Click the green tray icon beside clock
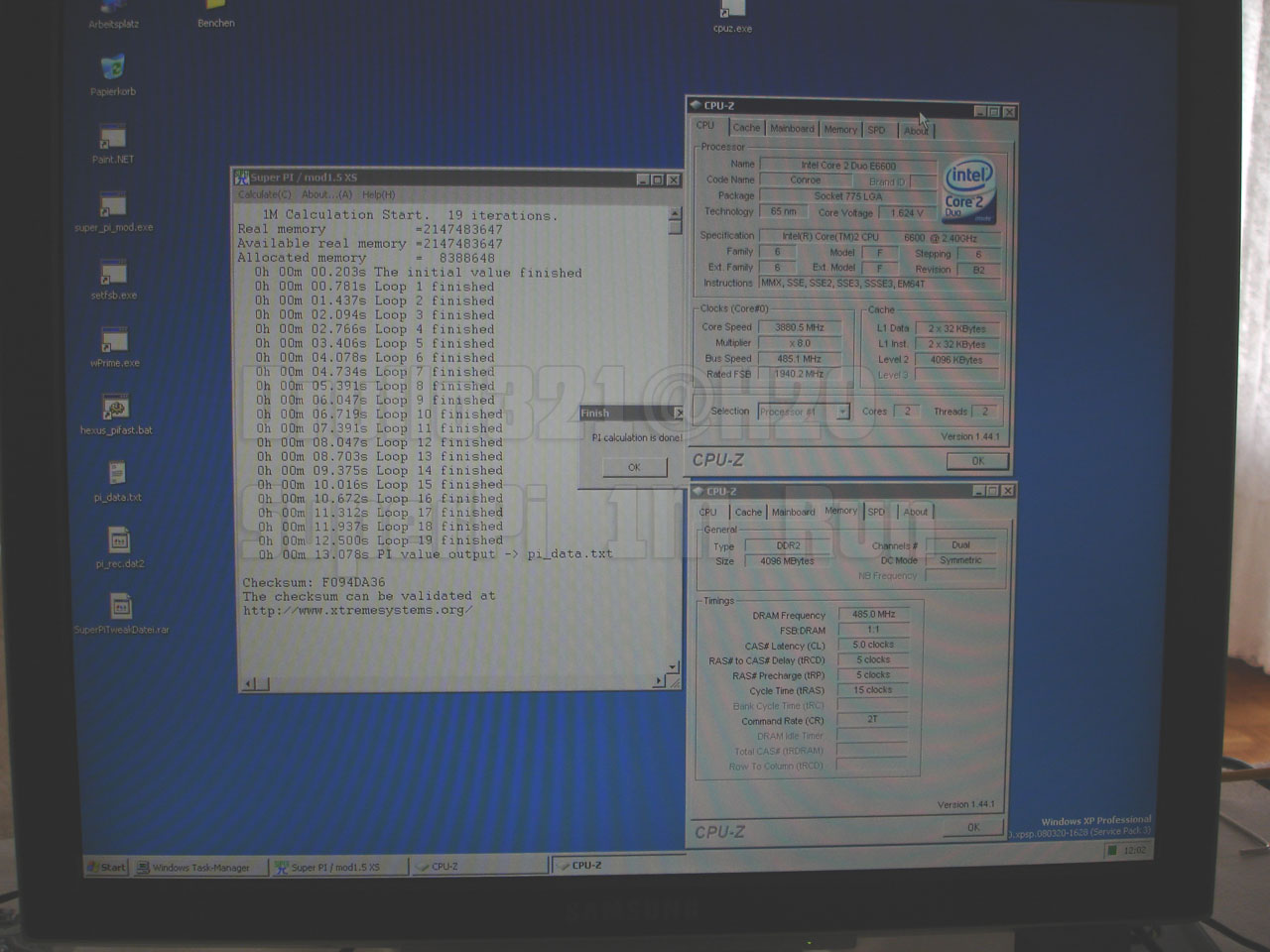The width and height of the screenshot is (1270, 952). 1112,850
